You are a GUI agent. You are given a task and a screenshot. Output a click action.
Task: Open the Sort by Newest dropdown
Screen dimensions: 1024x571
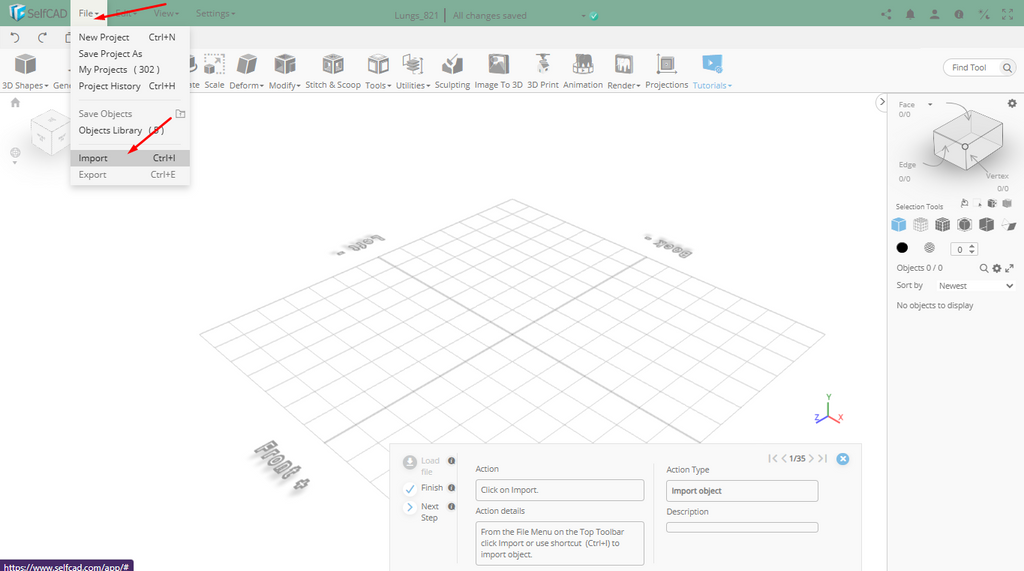[x=975, y=286]
